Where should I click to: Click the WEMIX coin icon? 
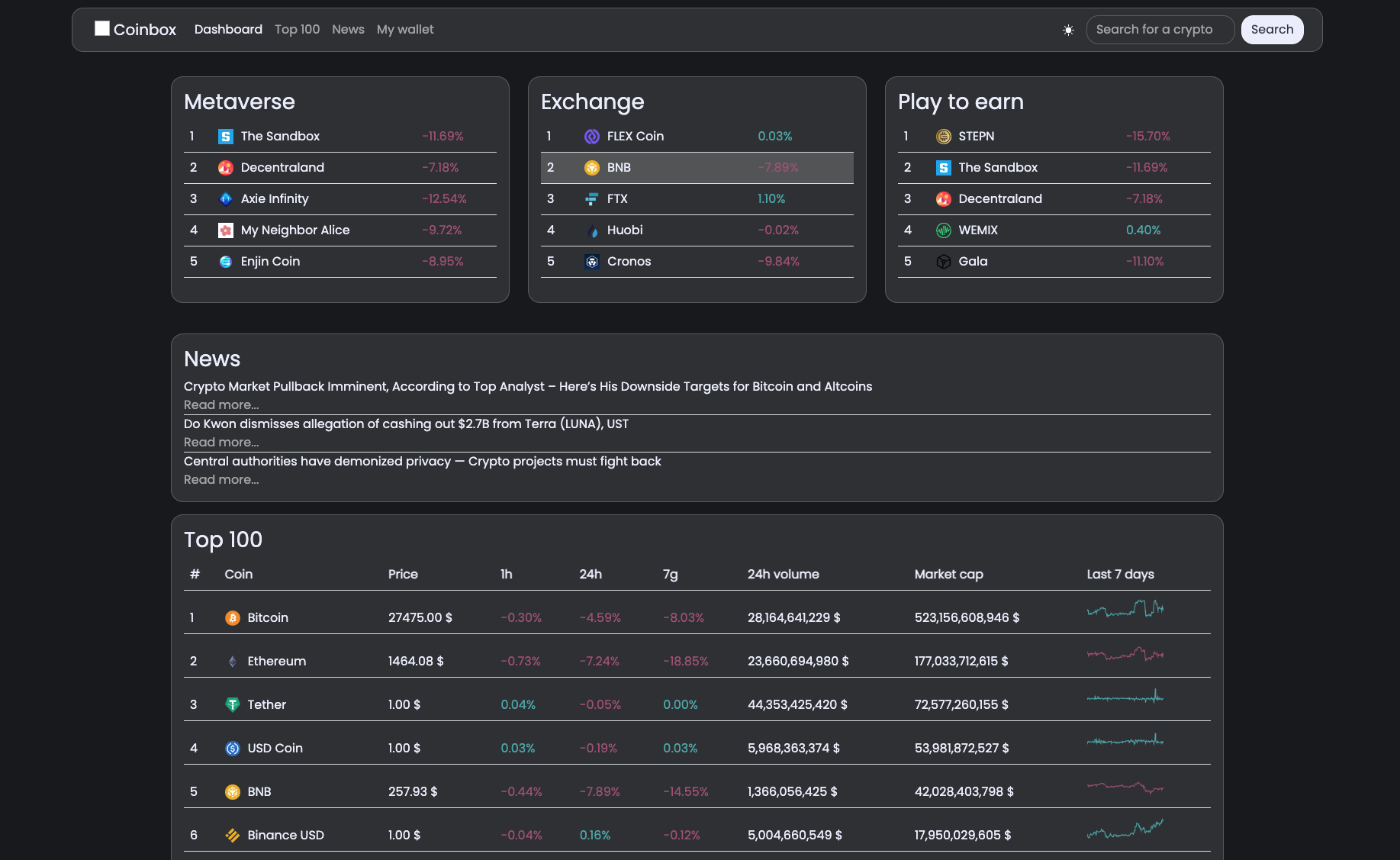pos(944,230)
